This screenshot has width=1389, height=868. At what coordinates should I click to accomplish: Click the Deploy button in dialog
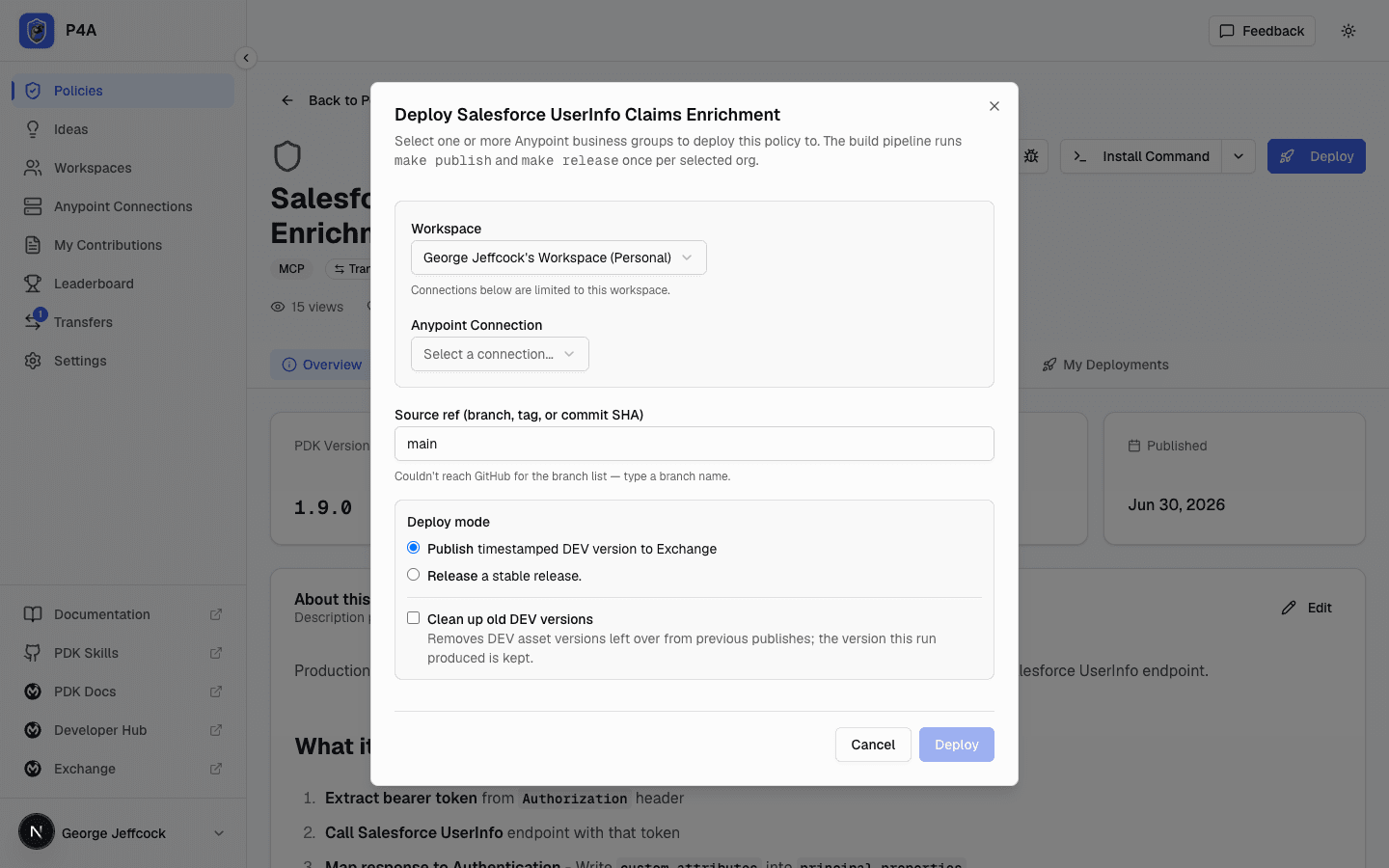[957, 745]
